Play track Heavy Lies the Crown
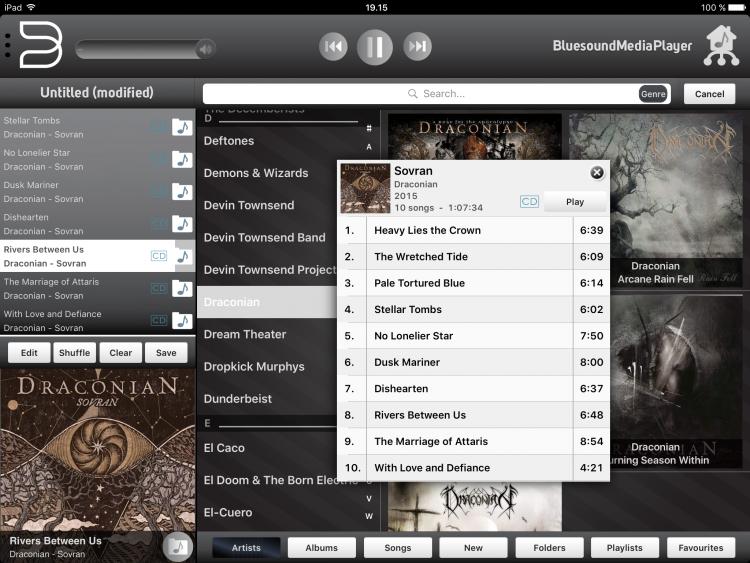Viewport: 750px width, 563px height. (474, 230)
